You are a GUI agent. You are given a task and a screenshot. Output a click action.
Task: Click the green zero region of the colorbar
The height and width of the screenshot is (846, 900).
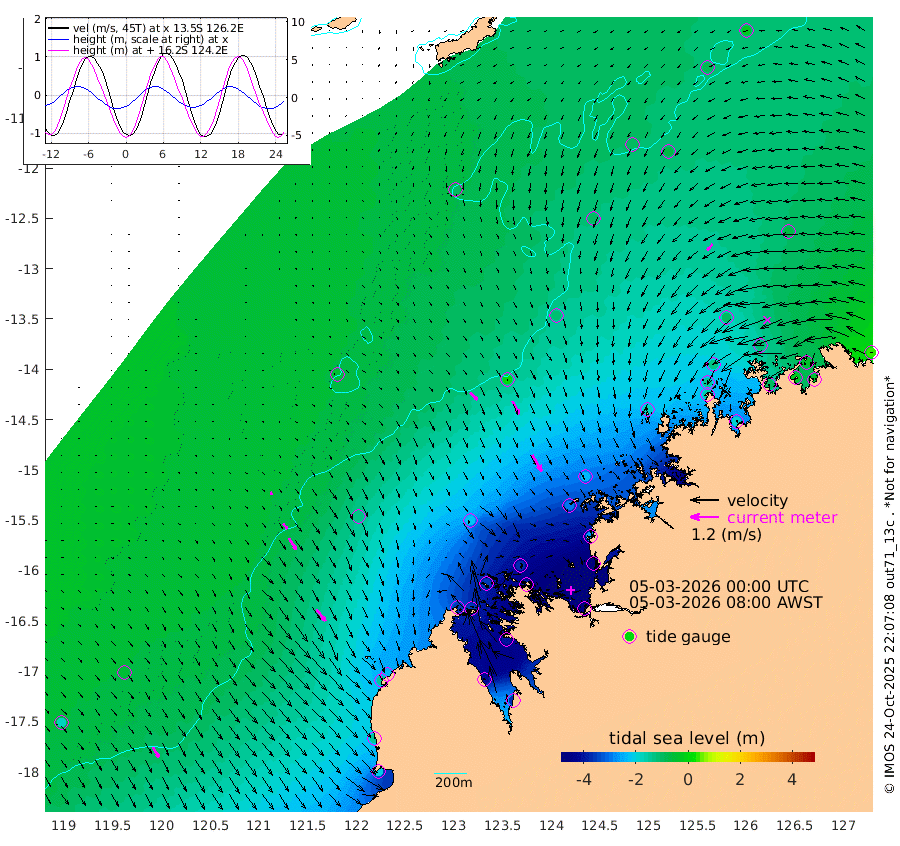(x=688, y=757)
